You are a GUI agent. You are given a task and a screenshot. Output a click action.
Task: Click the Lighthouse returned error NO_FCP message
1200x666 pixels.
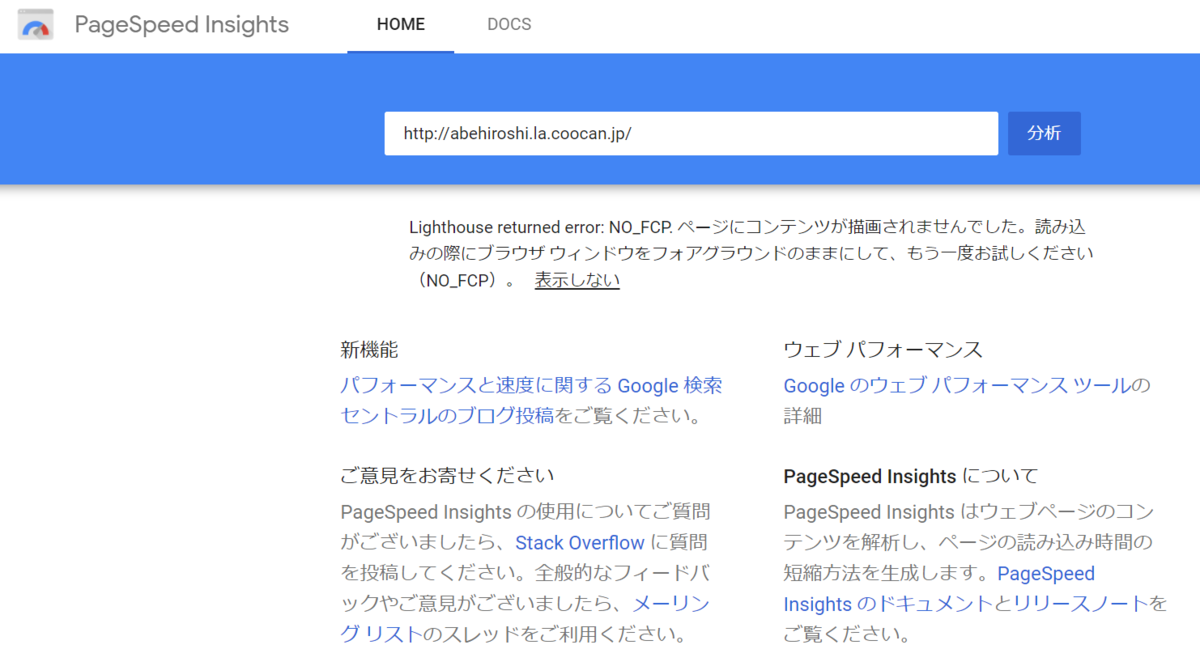click(x=750, y=254)
